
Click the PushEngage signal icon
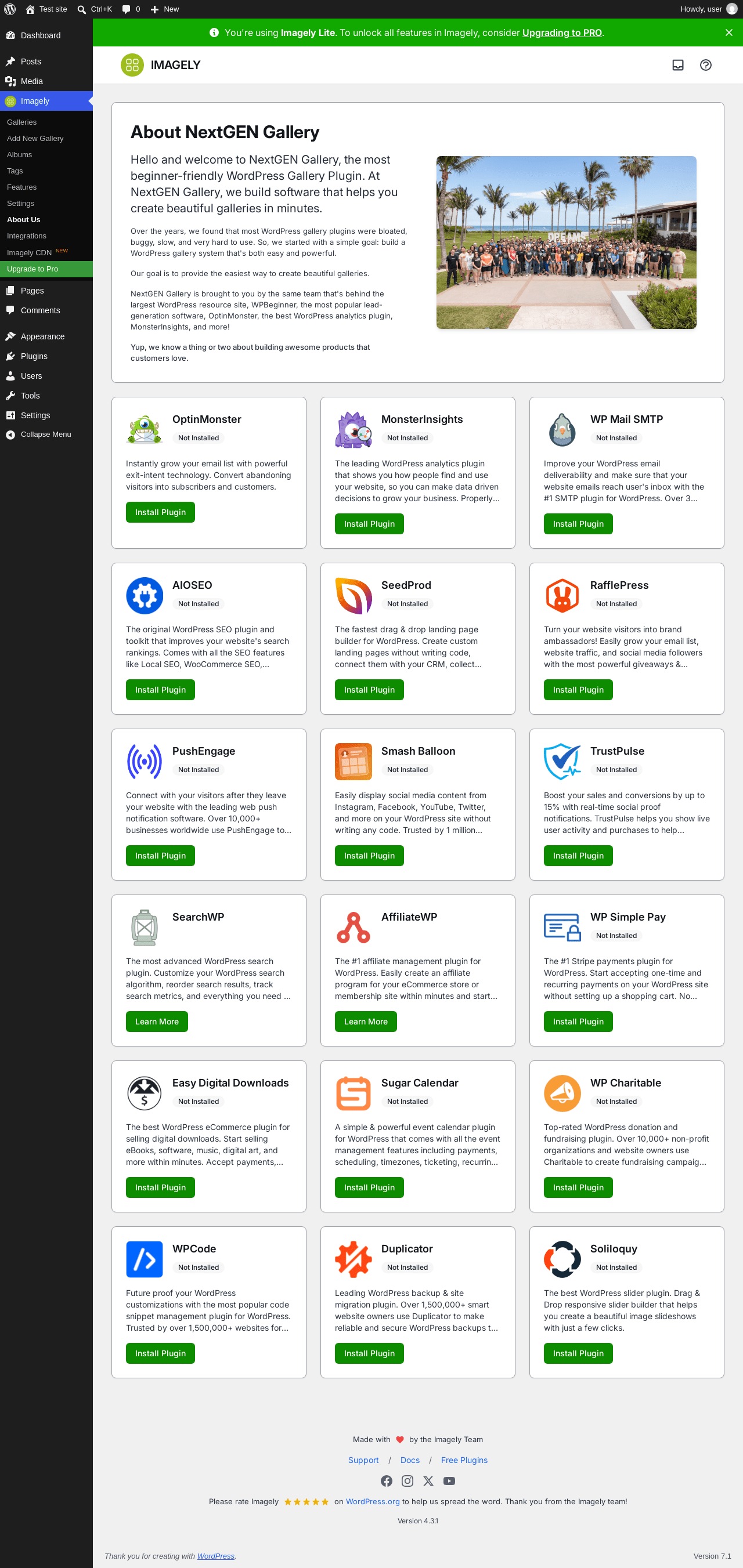pyautogui.click(x=145, y=762)
